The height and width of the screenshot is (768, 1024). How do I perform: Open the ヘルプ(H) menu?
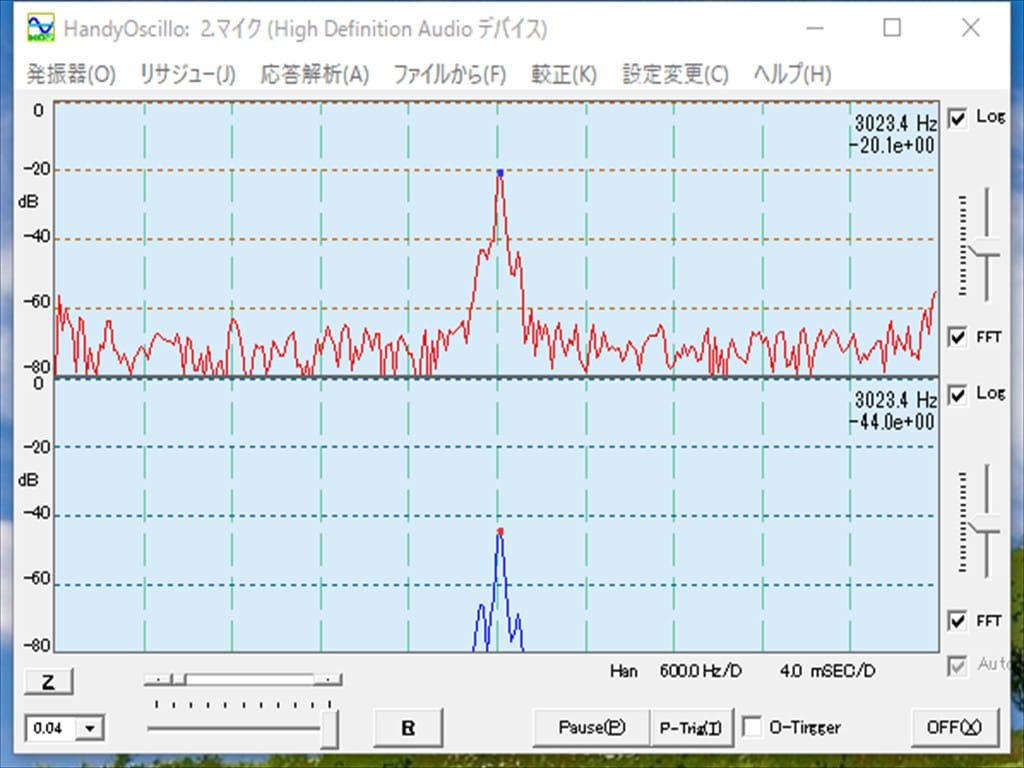tap(792, 74)
